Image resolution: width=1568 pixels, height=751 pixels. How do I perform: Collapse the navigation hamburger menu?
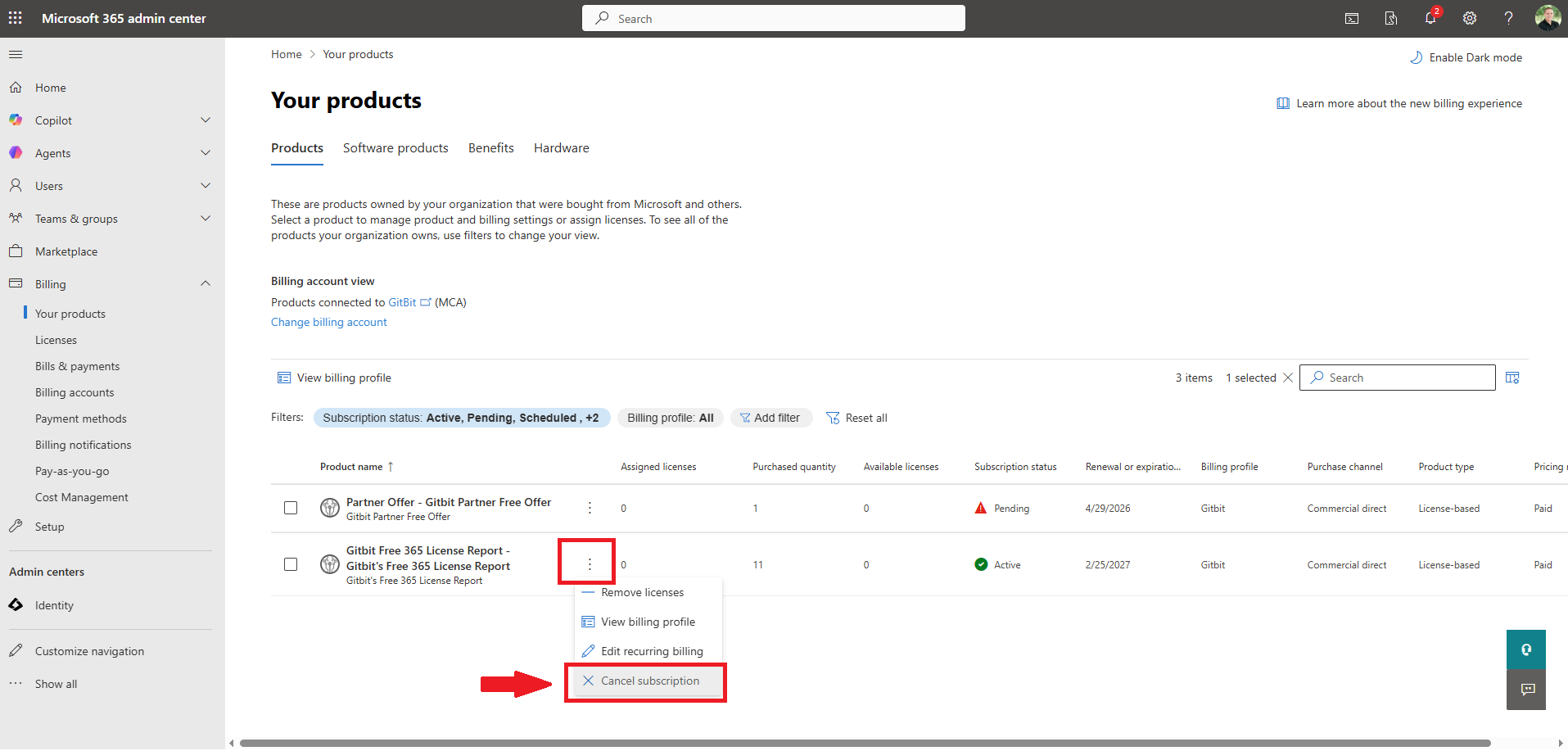point(16,55)
